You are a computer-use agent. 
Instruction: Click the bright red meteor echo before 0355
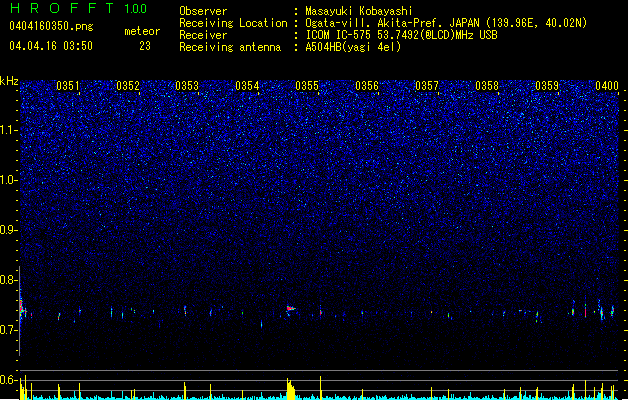click(x=290, y=309)
